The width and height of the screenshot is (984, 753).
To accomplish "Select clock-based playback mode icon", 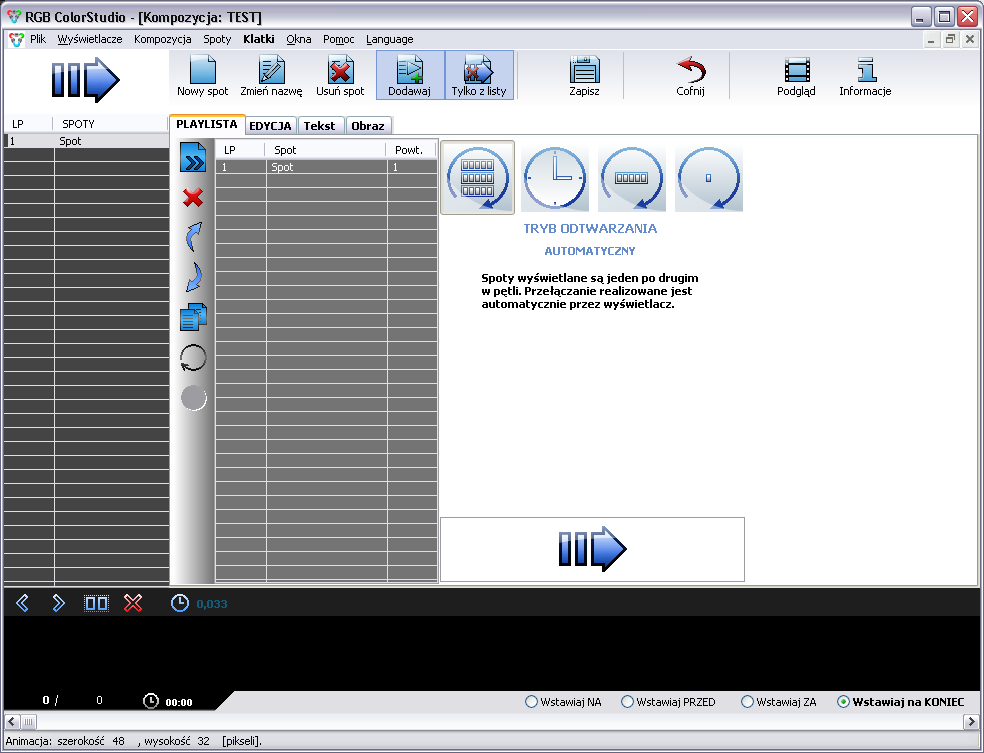I will coord(555,178).
